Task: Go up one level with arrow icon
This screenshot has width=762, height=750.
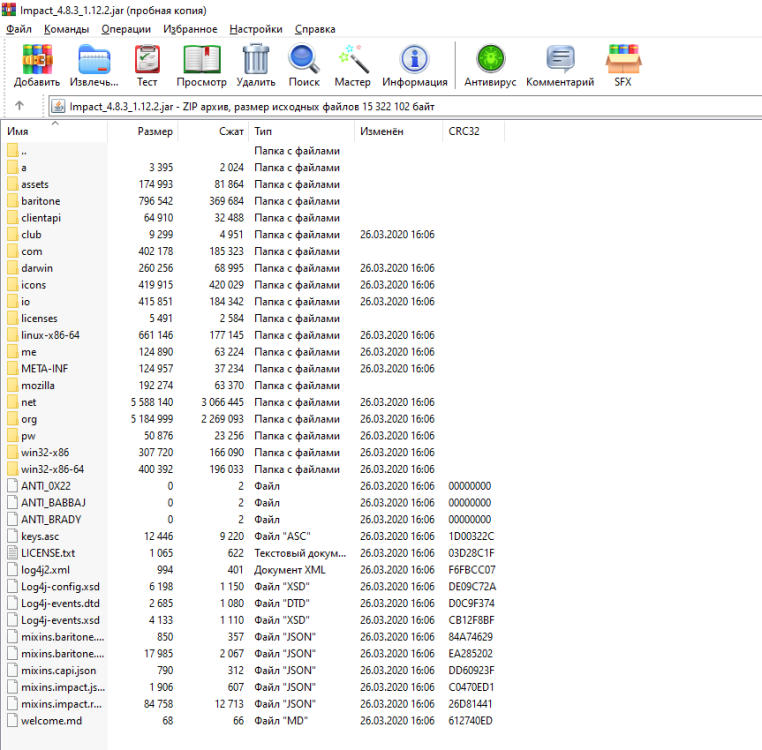Action: (x=19, y=105)
